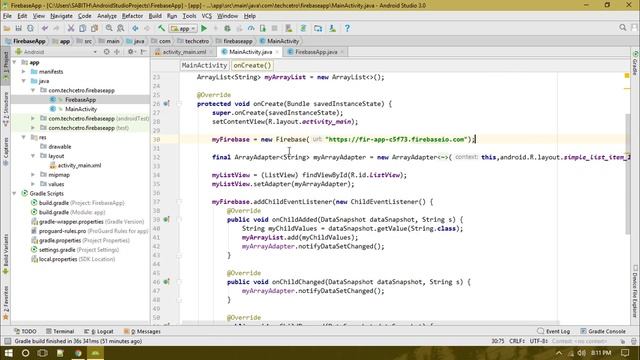Open the Refactor menu
This screenshot has width=640, height=360.
pos(133,16)
